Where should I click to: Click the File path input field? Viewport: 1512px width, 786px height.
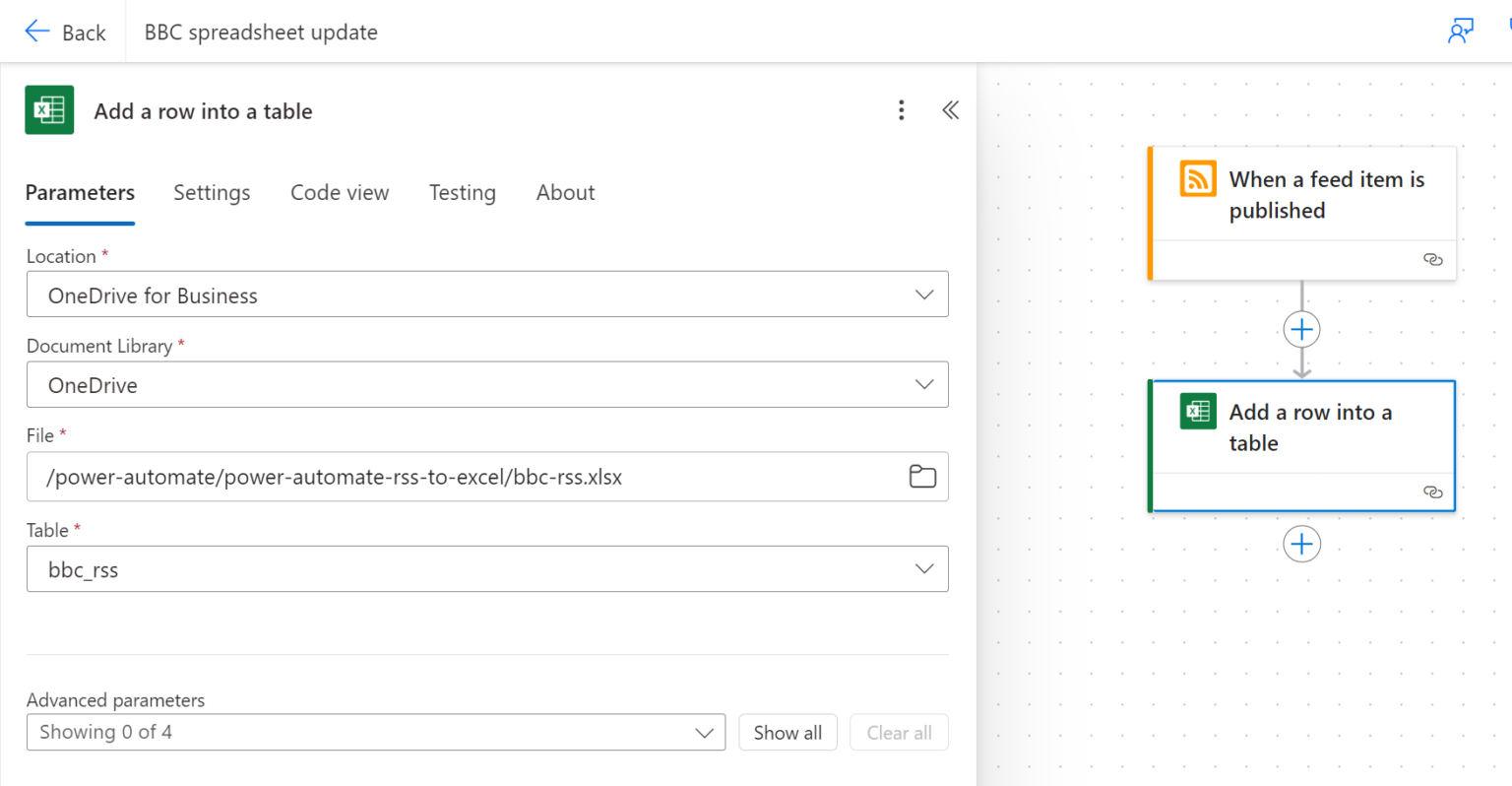(x=487, y=477)
